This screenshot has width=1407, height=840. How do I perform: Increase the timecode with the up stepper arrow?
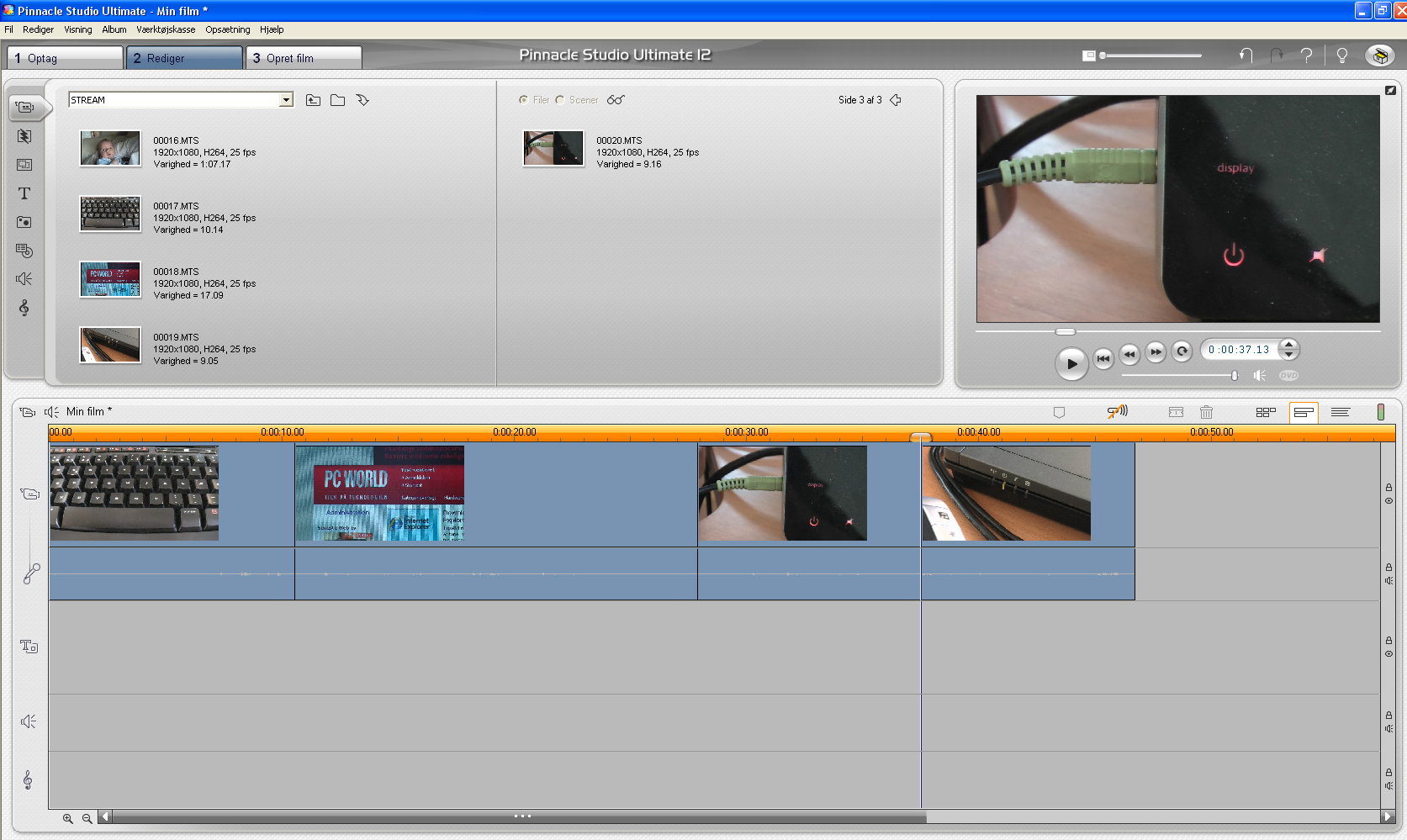point(1288,344)
